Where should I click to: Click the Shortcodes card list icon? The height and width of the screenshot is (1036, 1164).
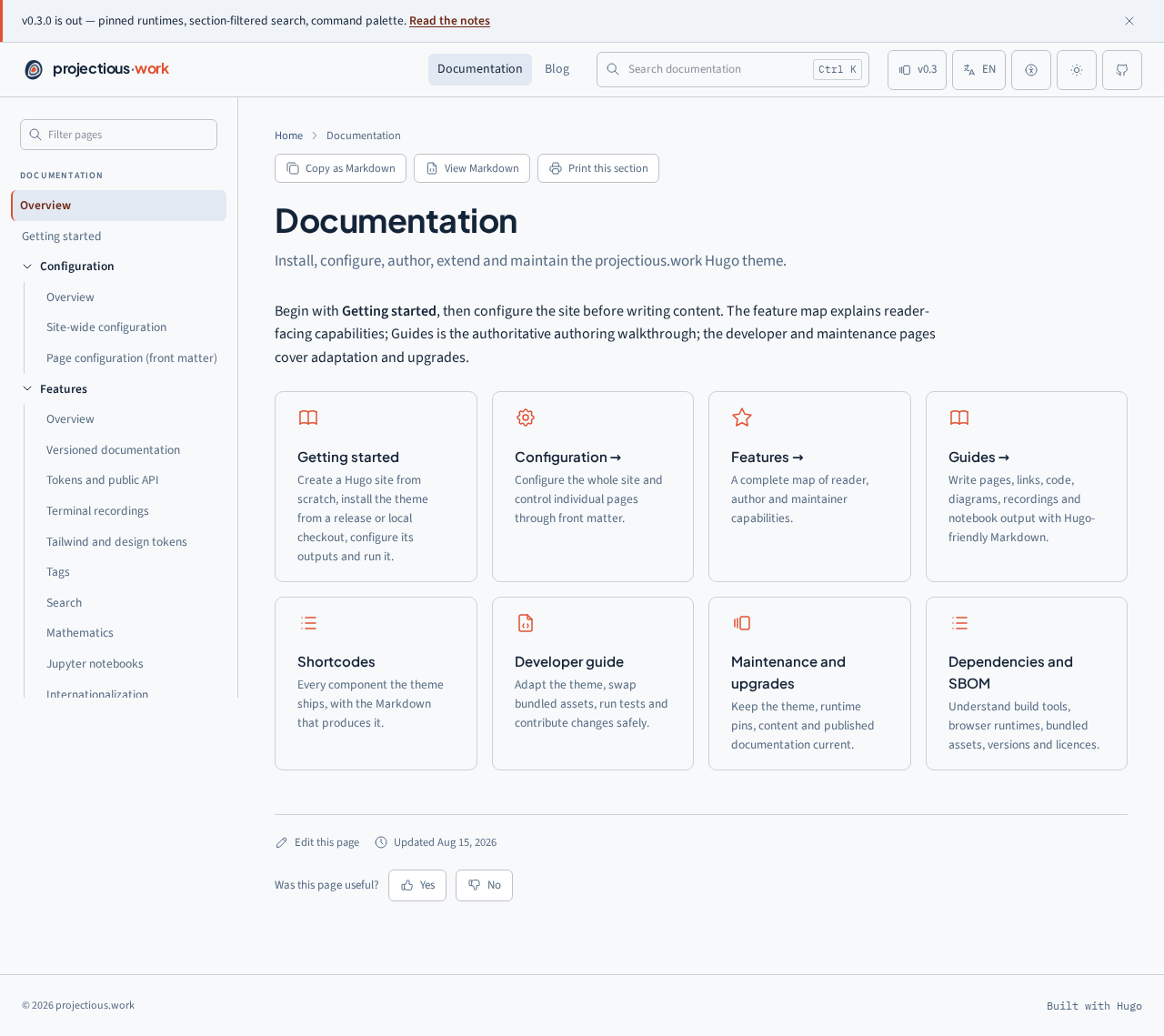(308, 623)
